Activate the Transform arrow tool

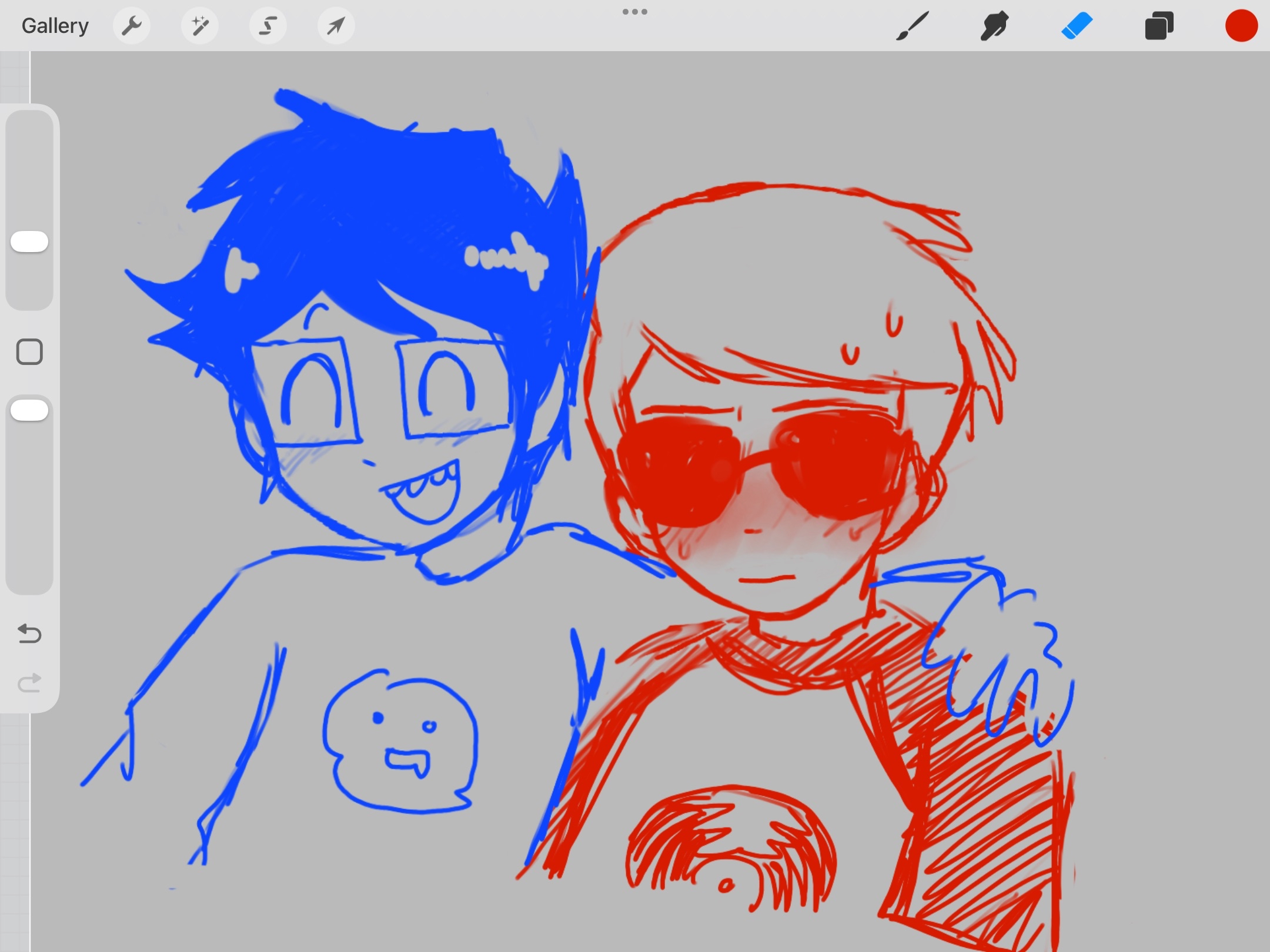pyautogui.click(x=336, y=26)
